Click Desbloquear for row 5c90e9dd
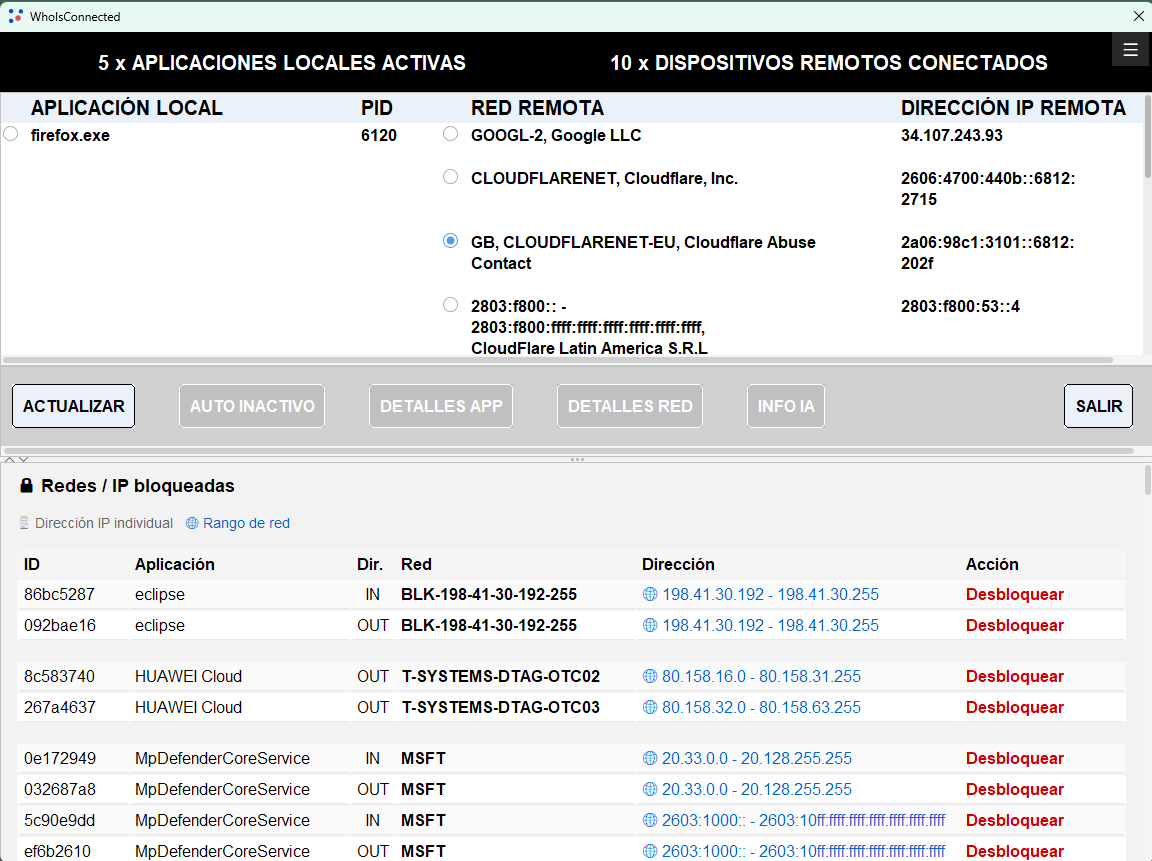 coord(1015,820)
